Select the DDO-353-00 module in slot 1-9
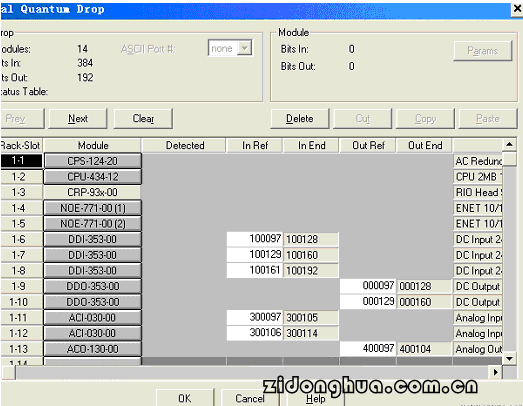The height and width of the screenshot is (406, 523). tap(93, 286)
